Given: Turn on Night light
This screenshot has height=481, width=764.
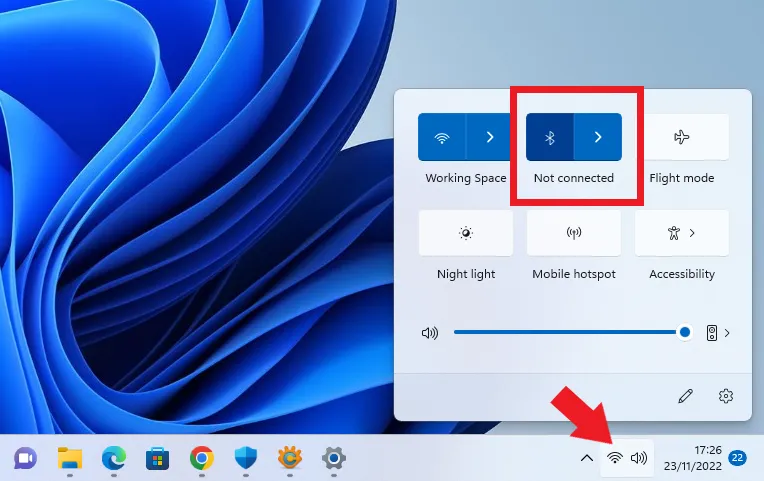Looking at the screenshot, I should point(466,233).
